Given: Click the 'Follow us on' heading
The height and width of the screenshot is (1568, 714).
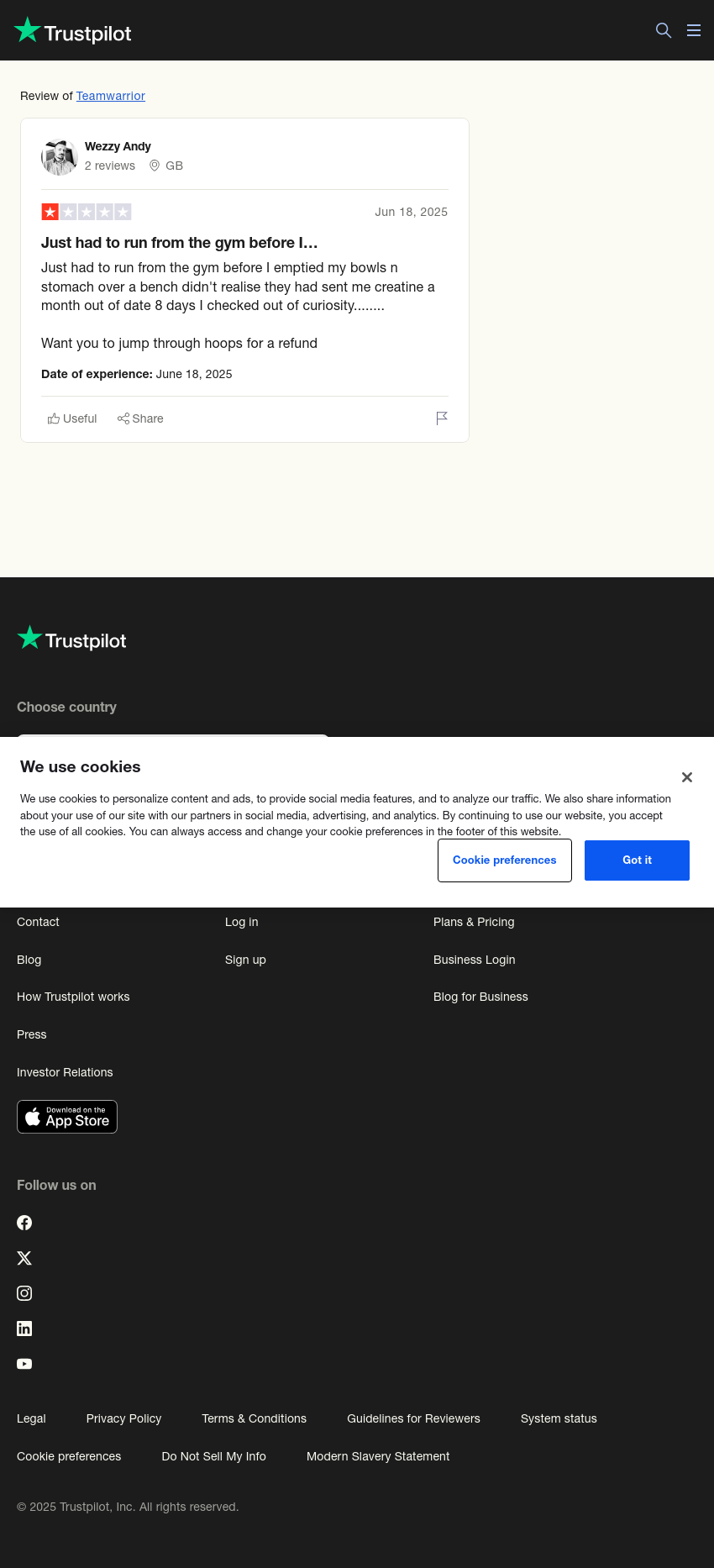Looking at the screenshot, I should [56, 1185].
